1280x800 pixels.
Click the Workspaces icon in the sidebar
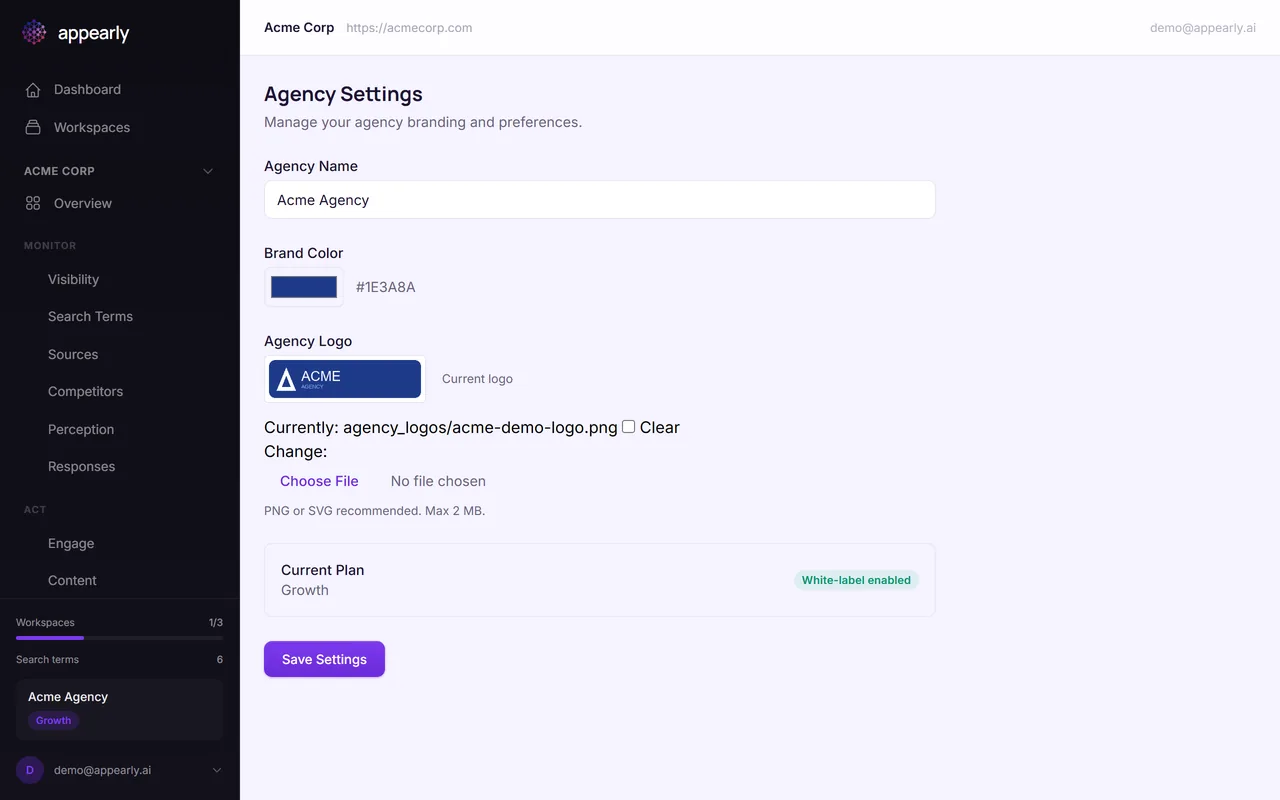tap(33, 127)
